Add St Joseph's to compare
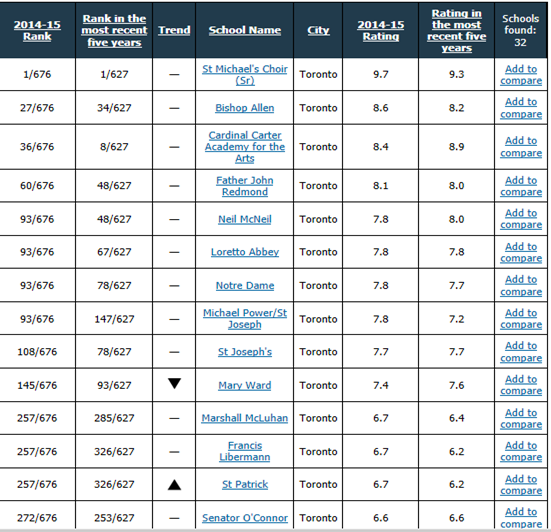 pos(521,352)
